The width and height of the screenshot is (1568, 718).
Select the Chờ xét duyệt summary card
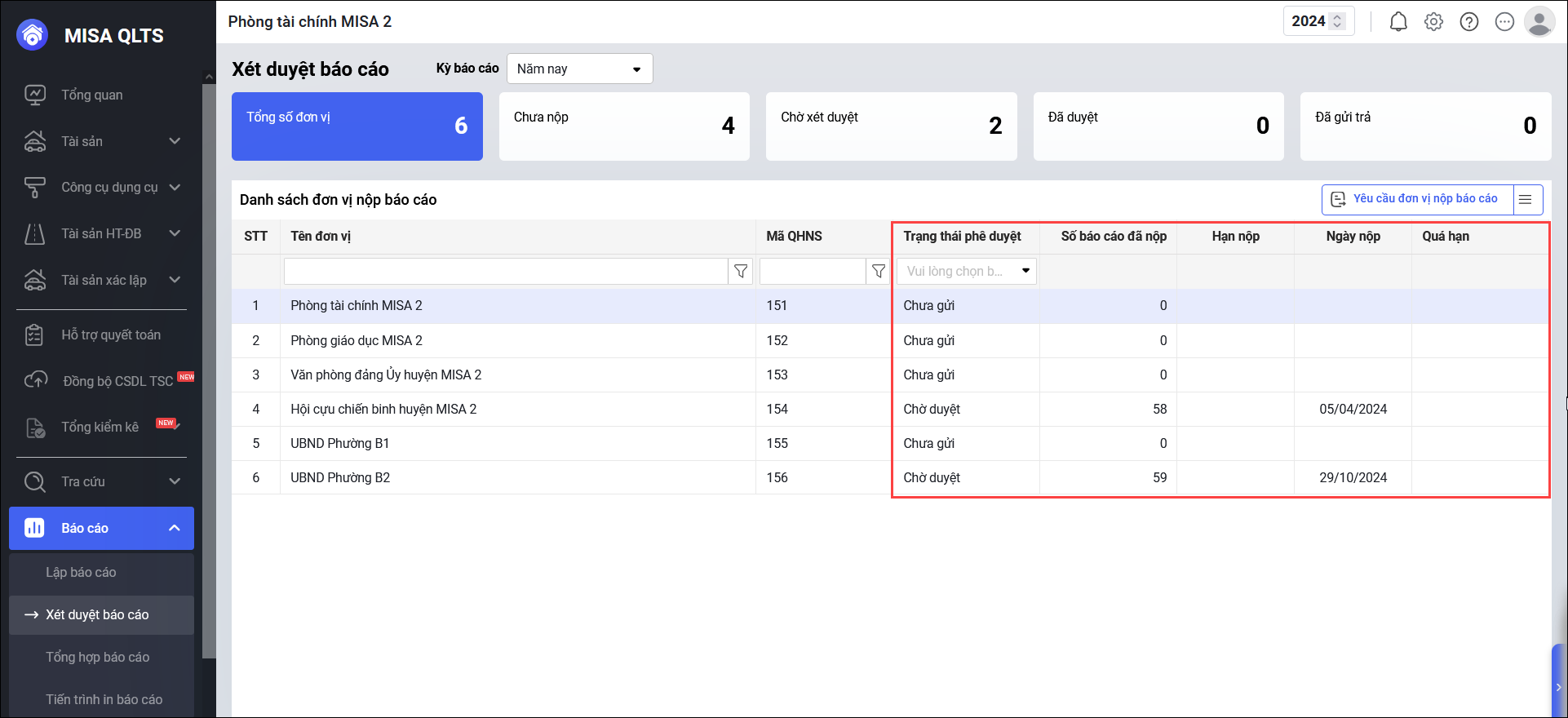pos(891,126)
